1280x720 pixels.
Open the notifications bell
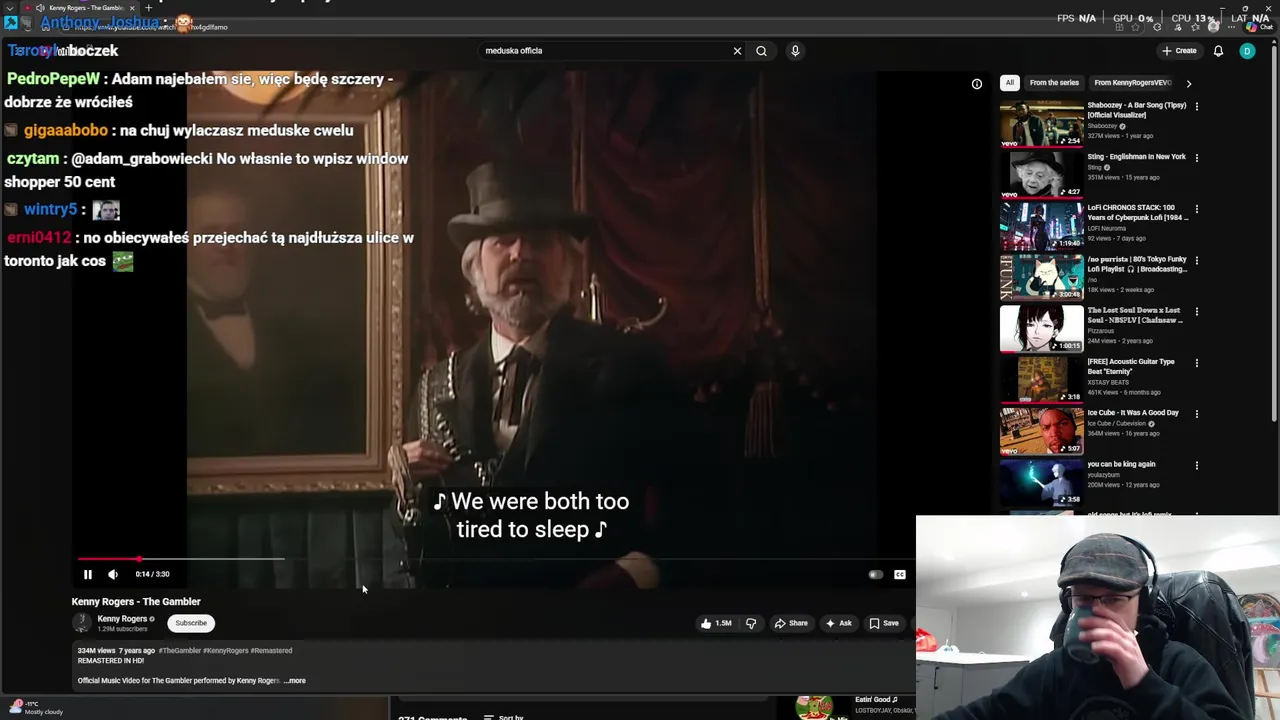pyautogui.click(x=1218, y=51)
